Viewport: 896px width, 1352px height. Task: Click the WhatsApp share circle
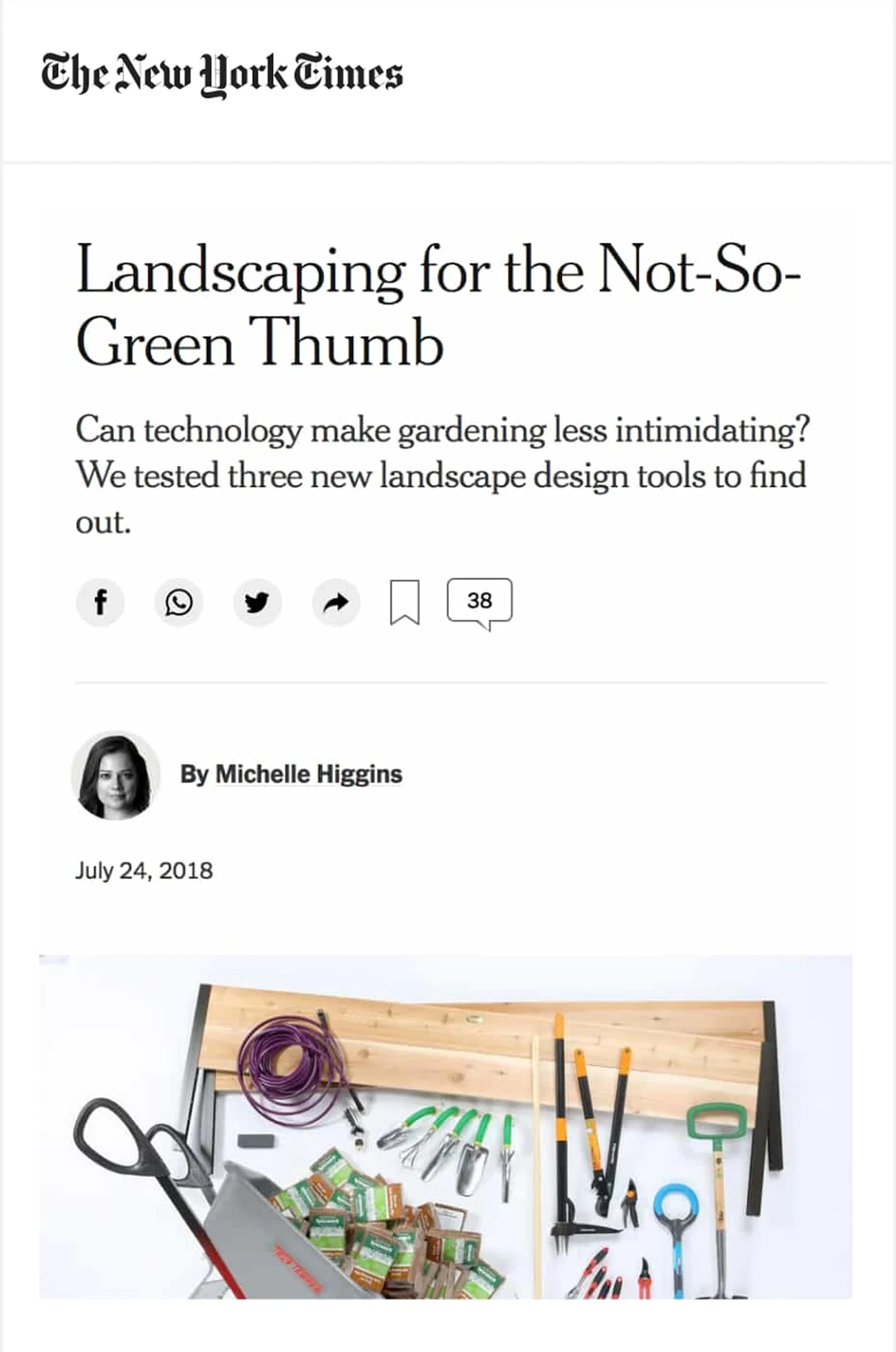point(179,602)
